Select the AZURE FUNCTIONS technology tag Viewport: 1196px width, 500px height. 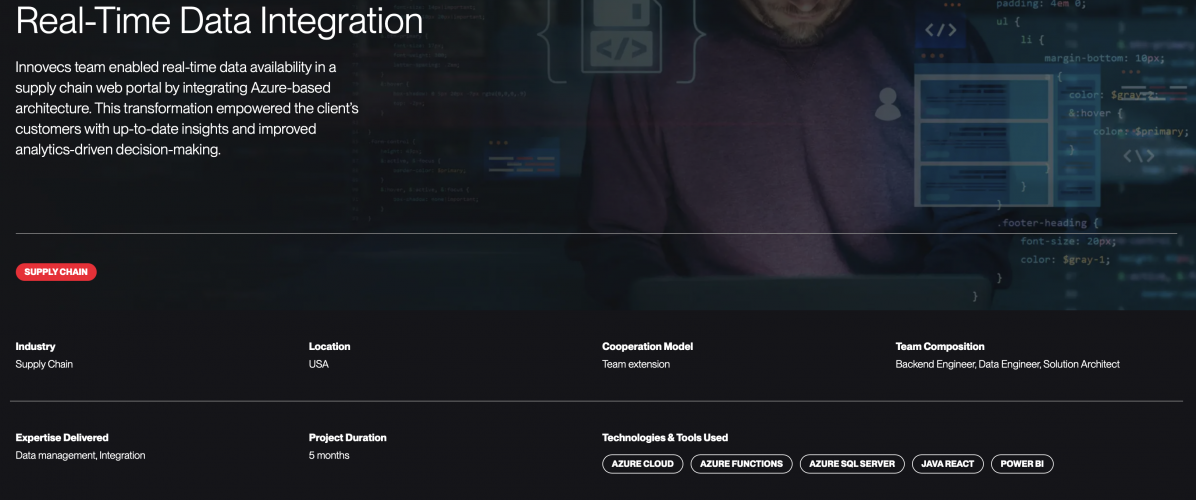click(741, 463)
